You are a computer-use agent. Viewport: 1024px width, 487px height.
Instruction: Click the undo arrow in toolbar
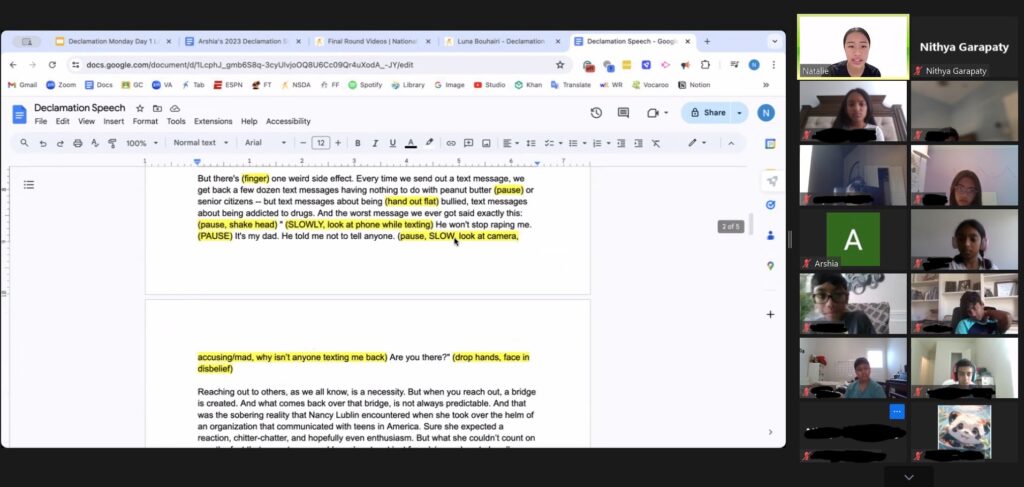point(44,143)
